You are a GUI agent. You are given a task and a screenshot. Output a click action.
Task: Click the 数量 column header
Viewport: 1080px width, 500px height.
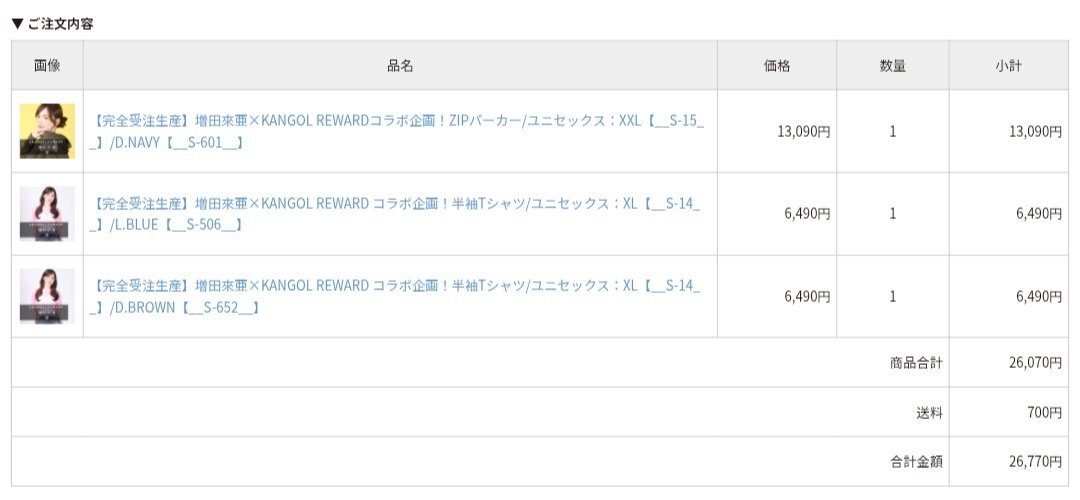tap(893, 65)
